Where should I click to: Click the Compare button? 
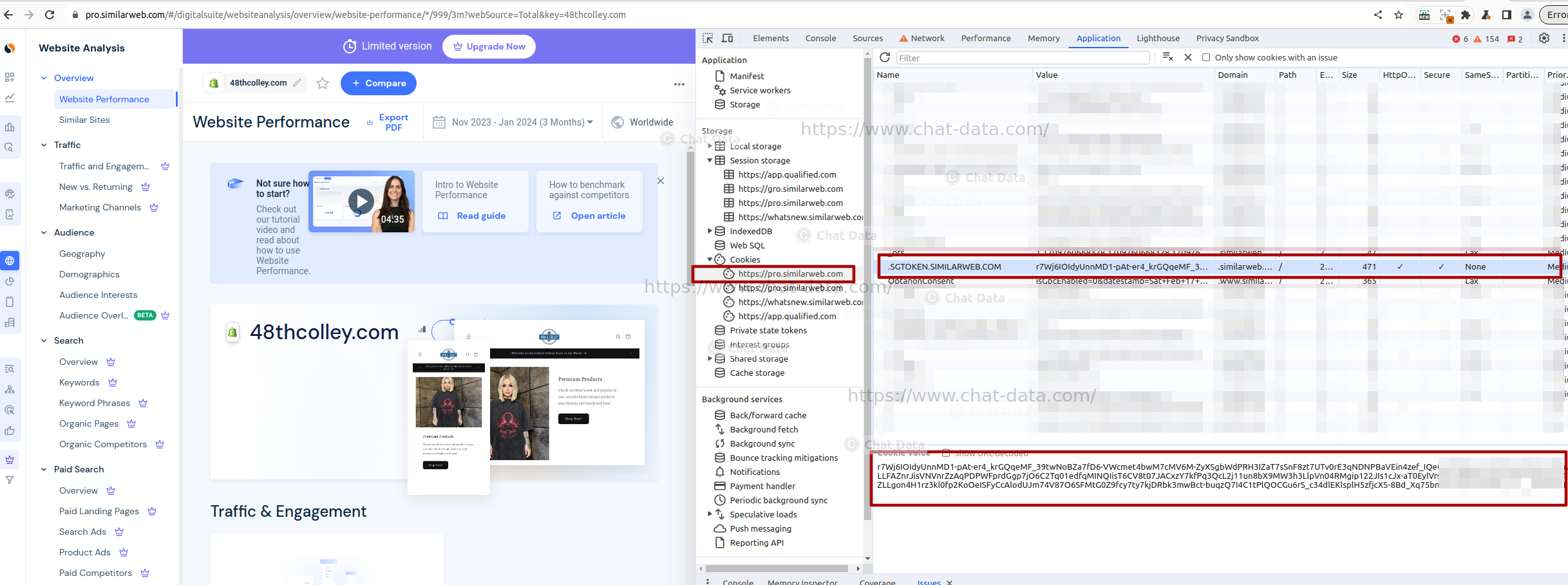pyautogui.click(x=379, y=83)
